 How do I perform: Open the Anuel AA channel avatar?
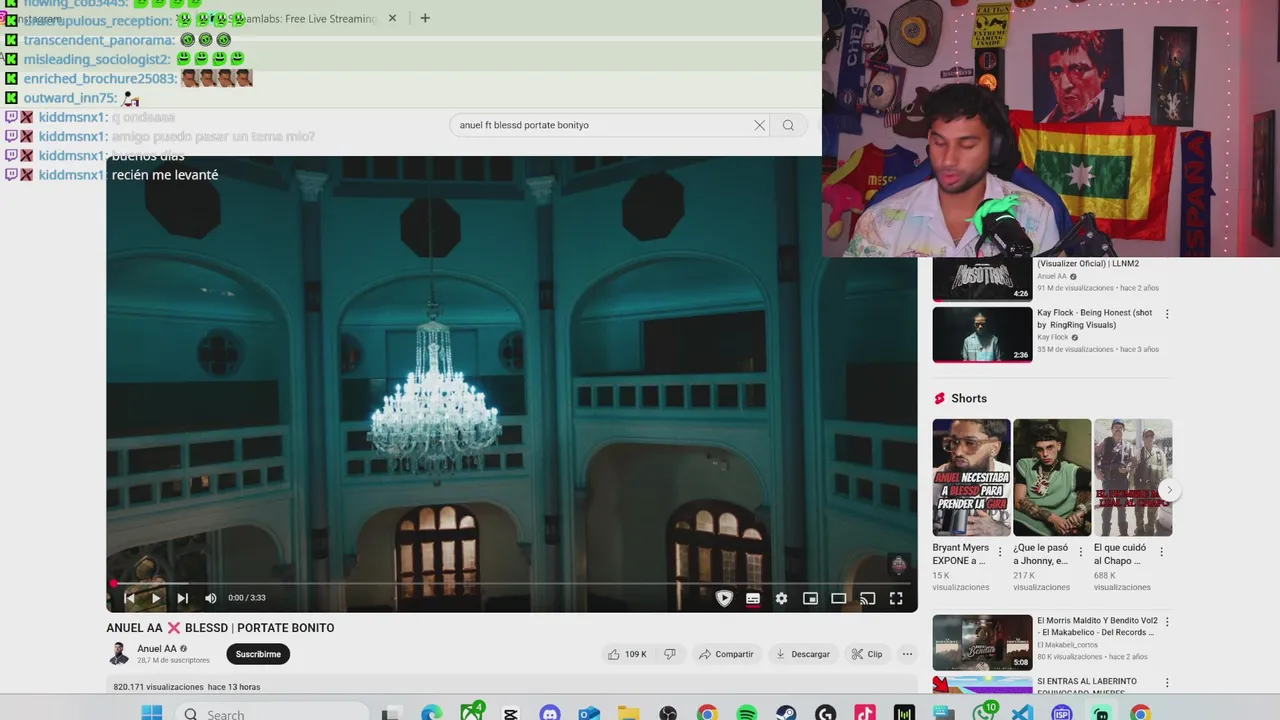pyautogui.click(x=119, y=654)
